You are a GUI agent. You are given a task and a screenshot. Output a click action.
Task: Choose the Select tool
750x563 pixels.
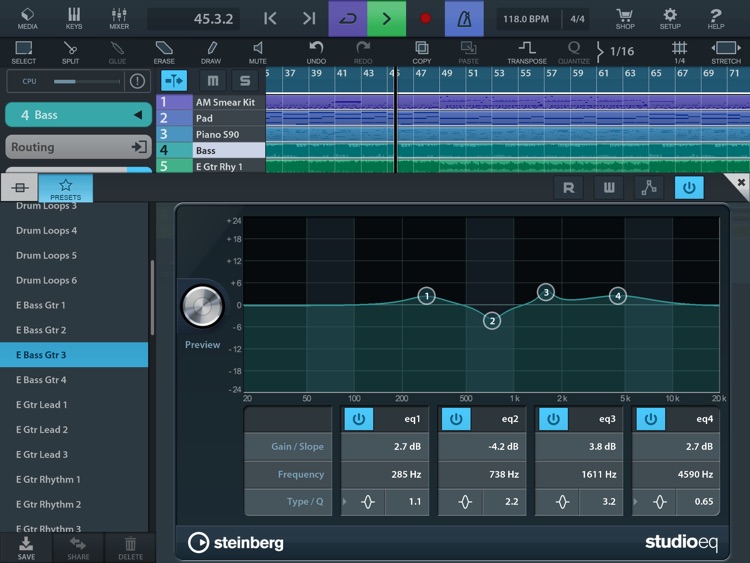(x=23, y=52)
